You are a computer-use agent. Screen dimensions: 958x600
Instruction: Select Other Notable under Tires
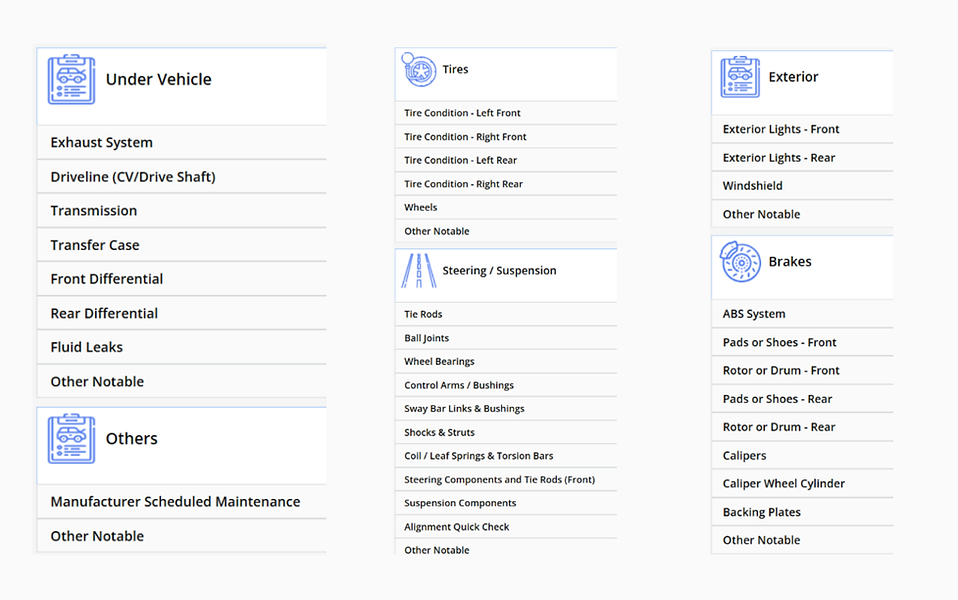(506, 231)
